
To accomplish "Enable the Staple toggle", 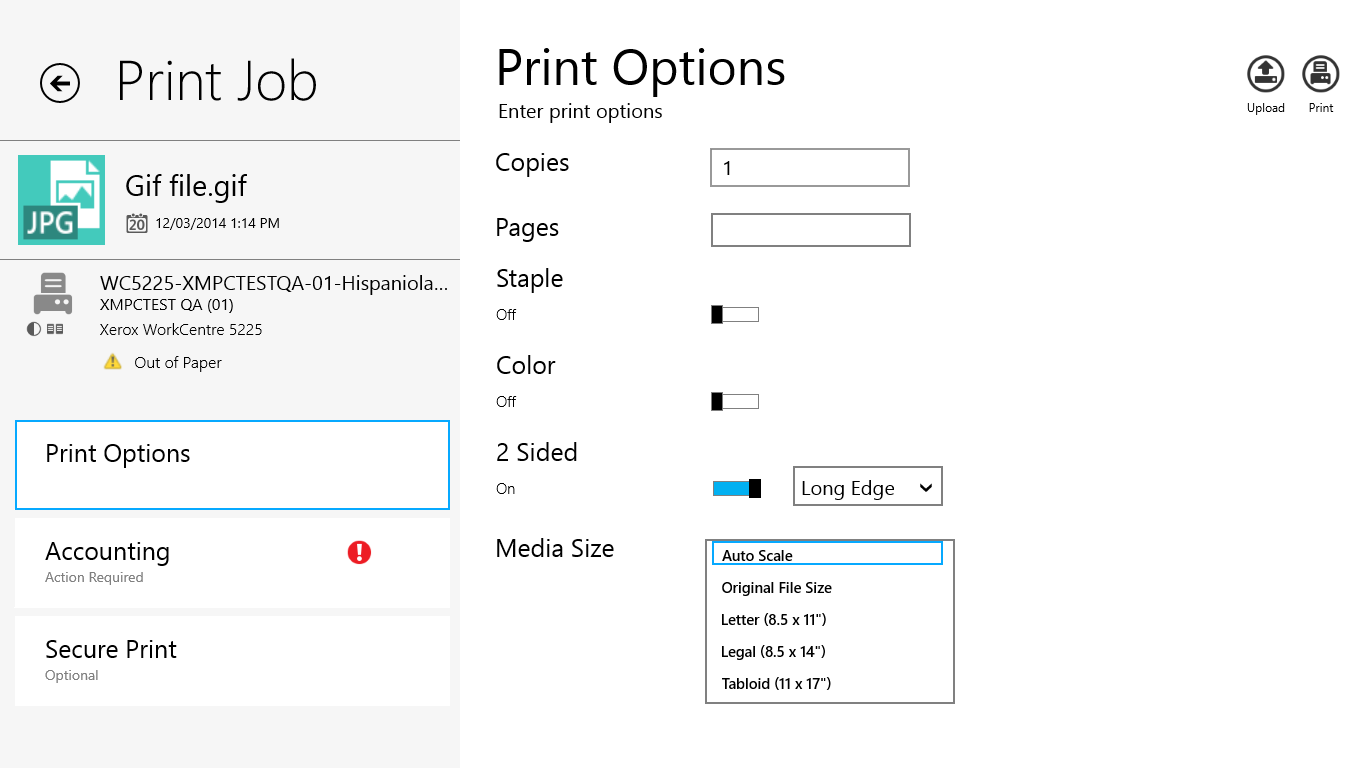I will pos(735,314).
